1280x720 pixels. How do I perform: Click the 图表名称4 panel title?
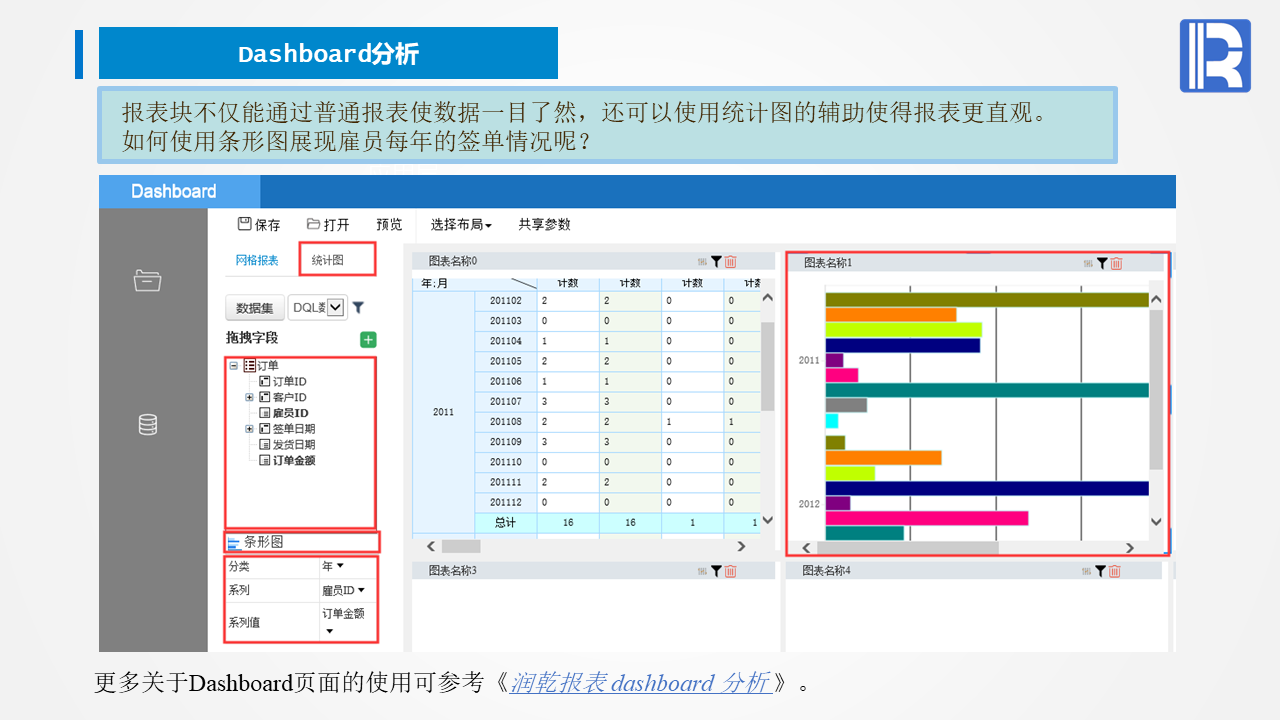(826, 571)
